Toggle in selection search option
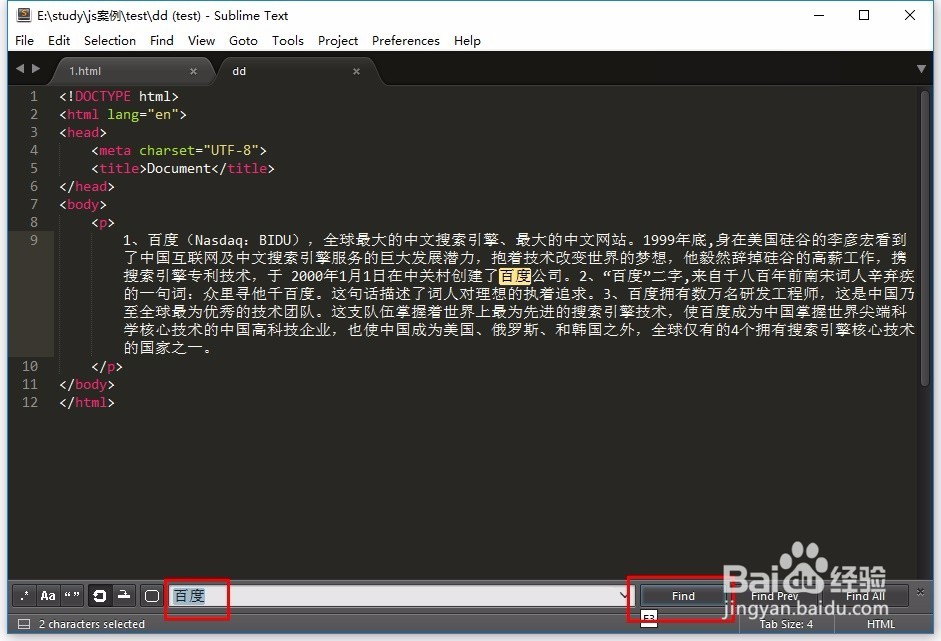Image resolution: width=941 pixels, height=641 pixels. tap(124, 596)
